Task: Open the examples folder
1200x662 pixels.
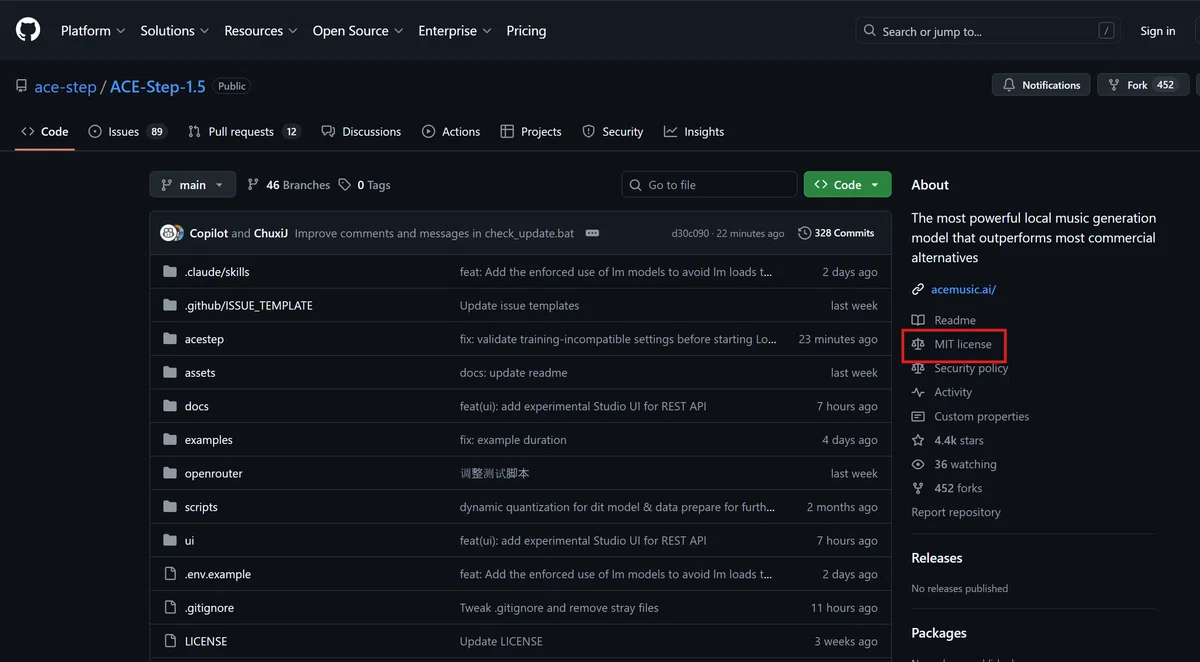Action: pyautogui.click(x=209, y=440)
